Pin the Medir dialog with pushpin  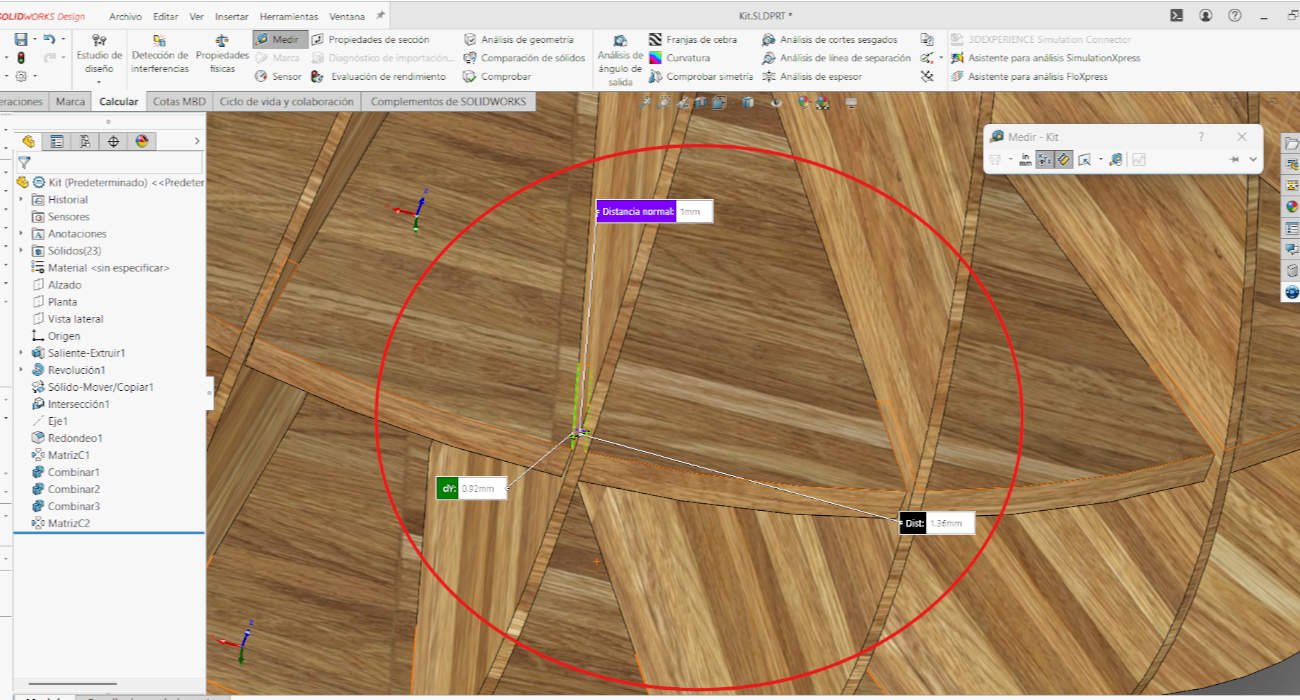click(x=1234, y=159)
